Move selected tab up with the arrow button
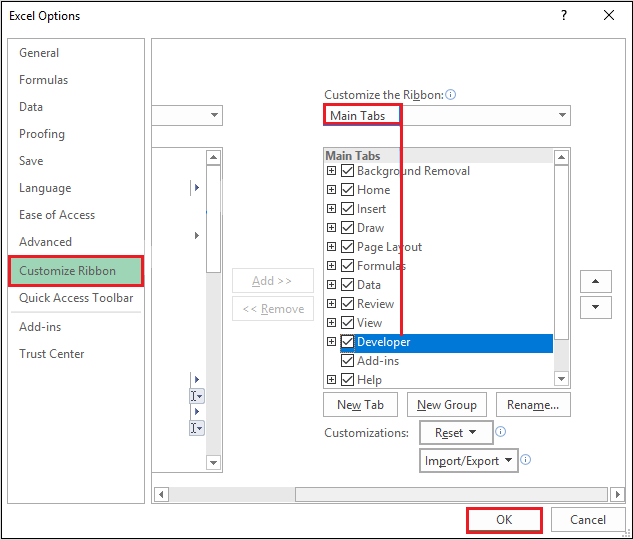Image resolution: width=633 pixels, height=540 pixels. (x=595, y=281)
